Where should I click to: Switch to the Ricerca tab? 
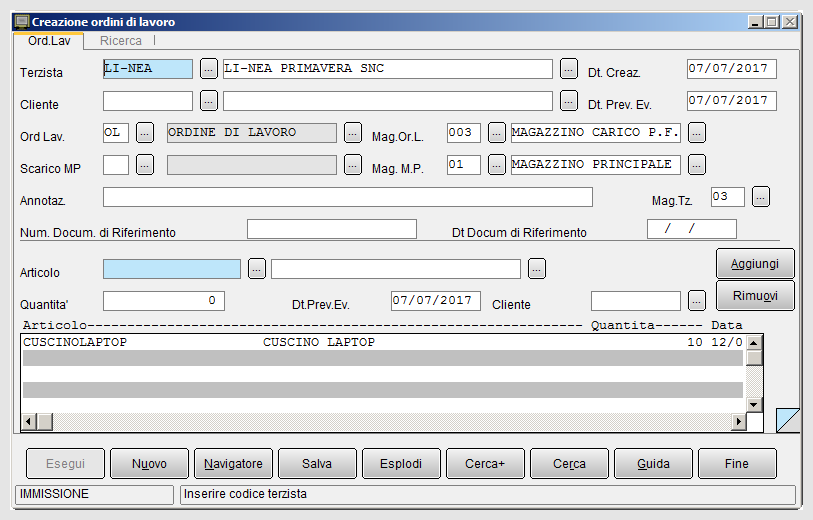[x=120, y=40]
